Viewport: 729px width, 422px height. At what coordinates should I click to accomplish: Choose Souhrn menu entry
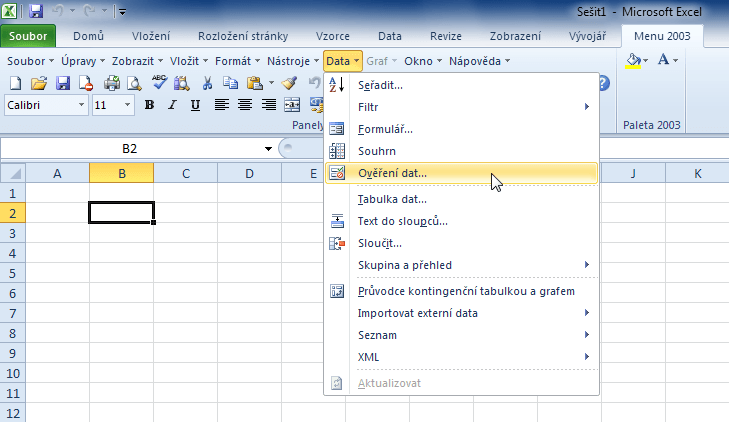[461, 151]
